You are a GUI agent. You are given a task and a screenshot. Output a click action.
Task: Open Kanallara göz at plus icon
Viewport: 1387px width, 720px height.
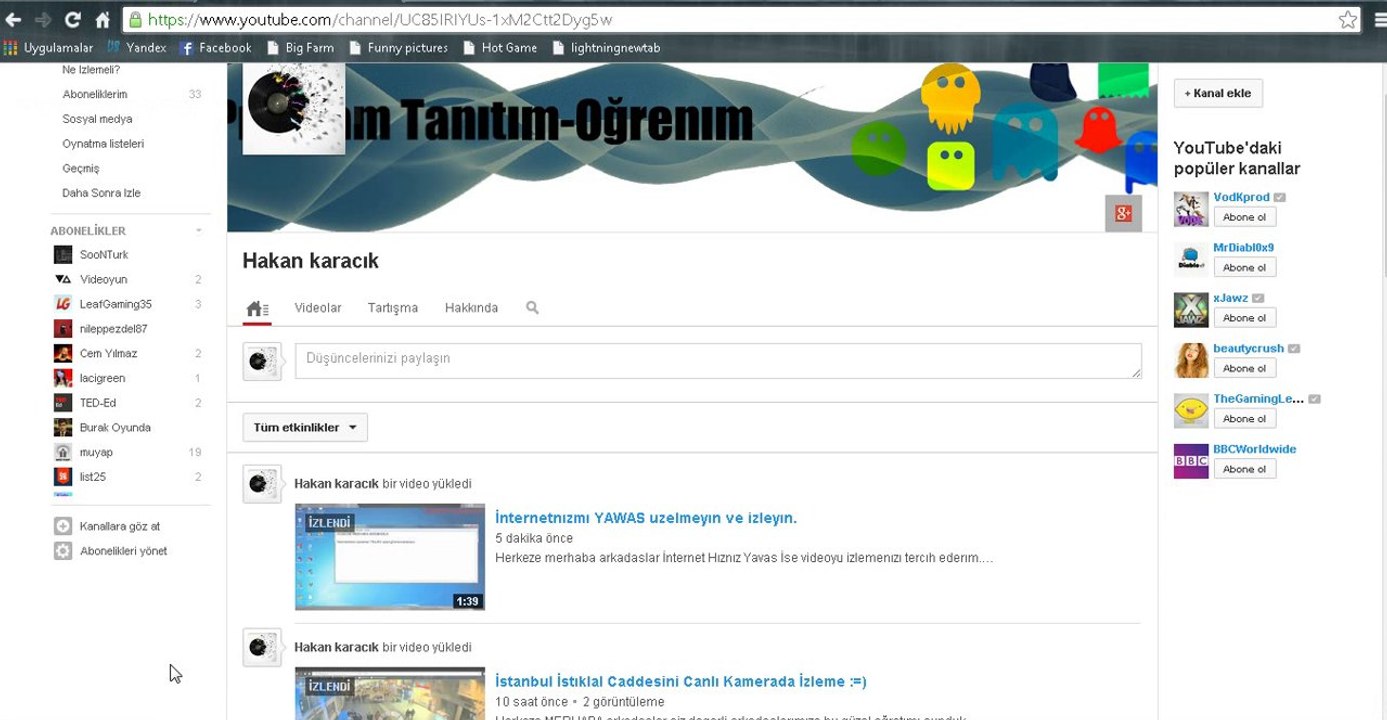coord(63,526)
